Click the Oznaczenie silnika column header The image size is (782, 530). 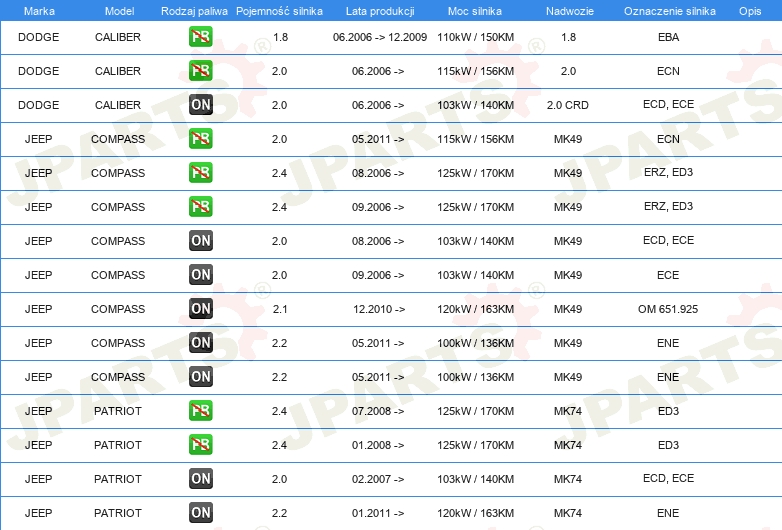click(669, 10)
